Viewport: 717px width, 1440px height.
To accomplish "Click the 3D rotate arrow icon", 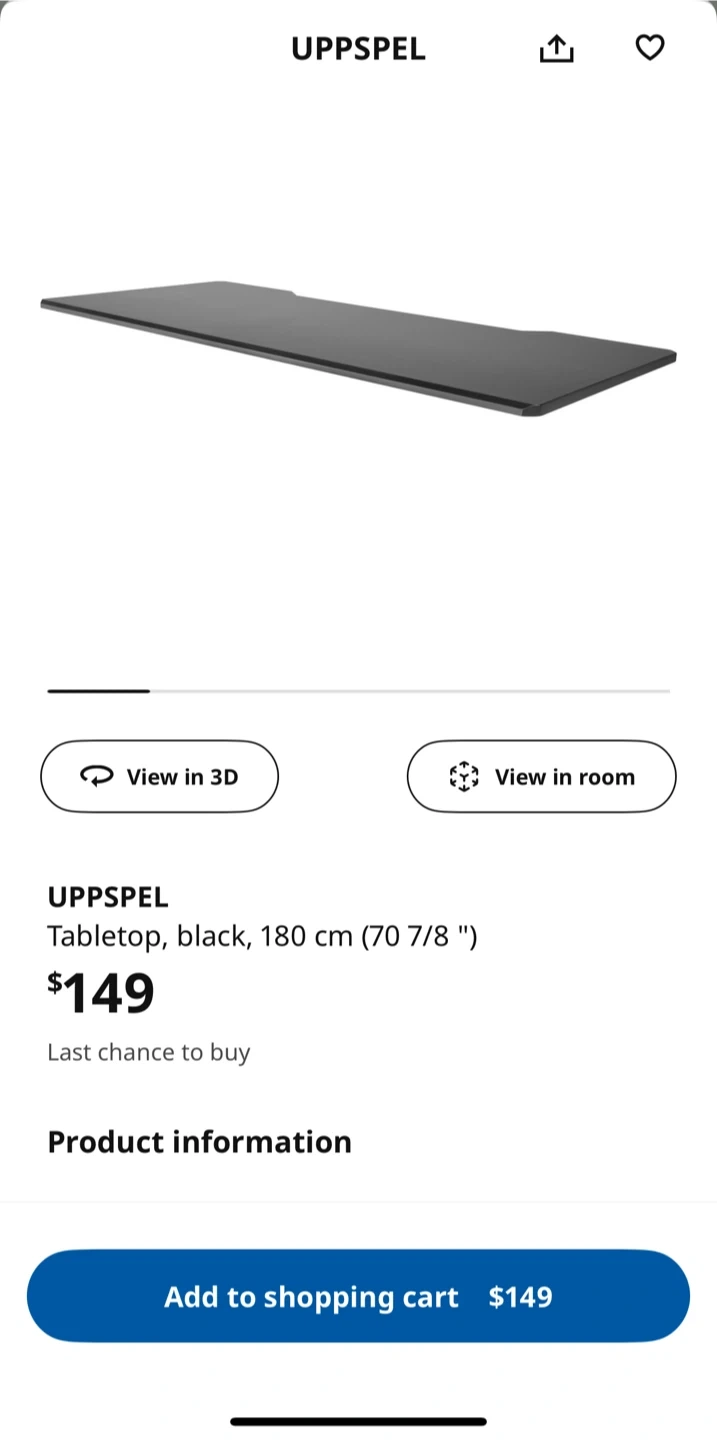I will coord(97,777).
